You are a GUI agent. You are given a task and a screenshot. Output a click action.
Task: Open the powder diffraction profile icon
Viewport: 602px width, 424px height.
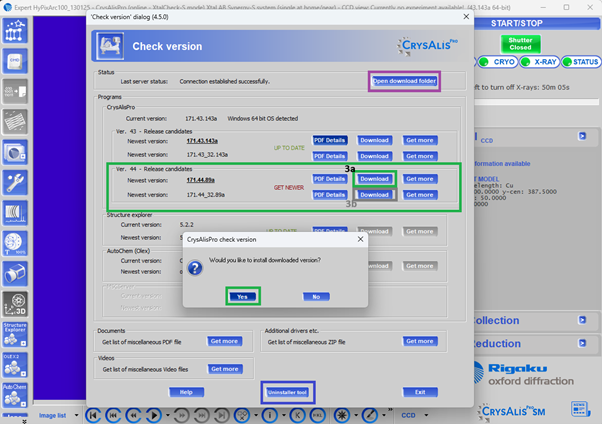15,213
